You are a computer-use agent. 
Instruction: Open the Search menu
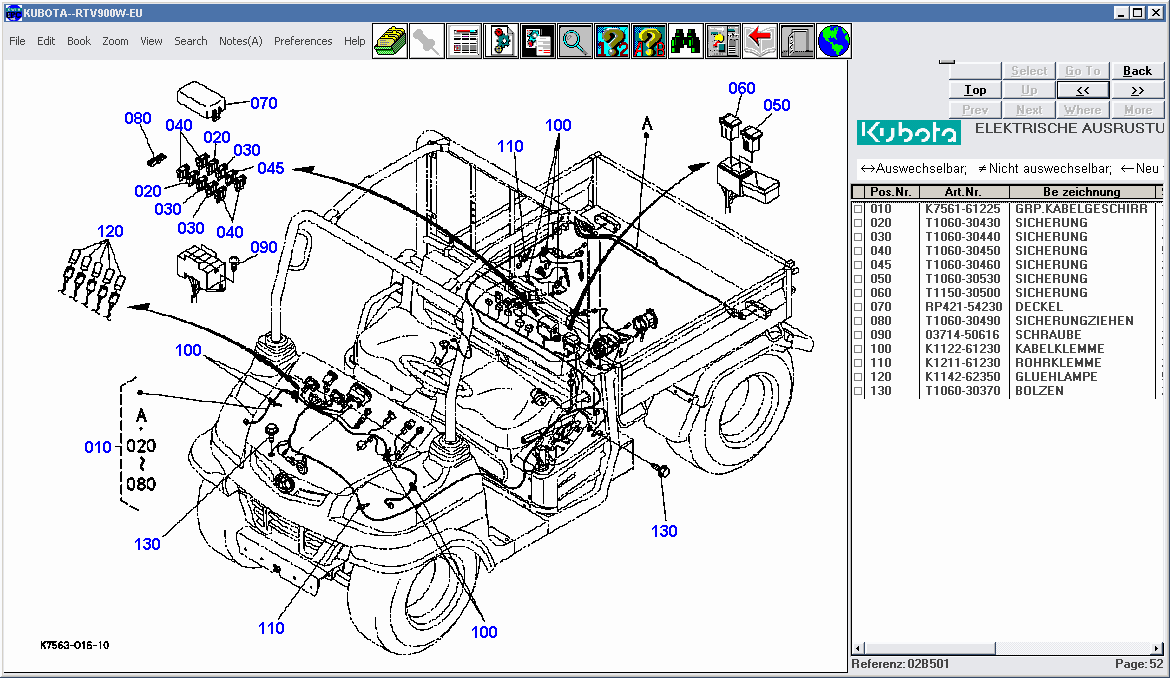(190, 41)
